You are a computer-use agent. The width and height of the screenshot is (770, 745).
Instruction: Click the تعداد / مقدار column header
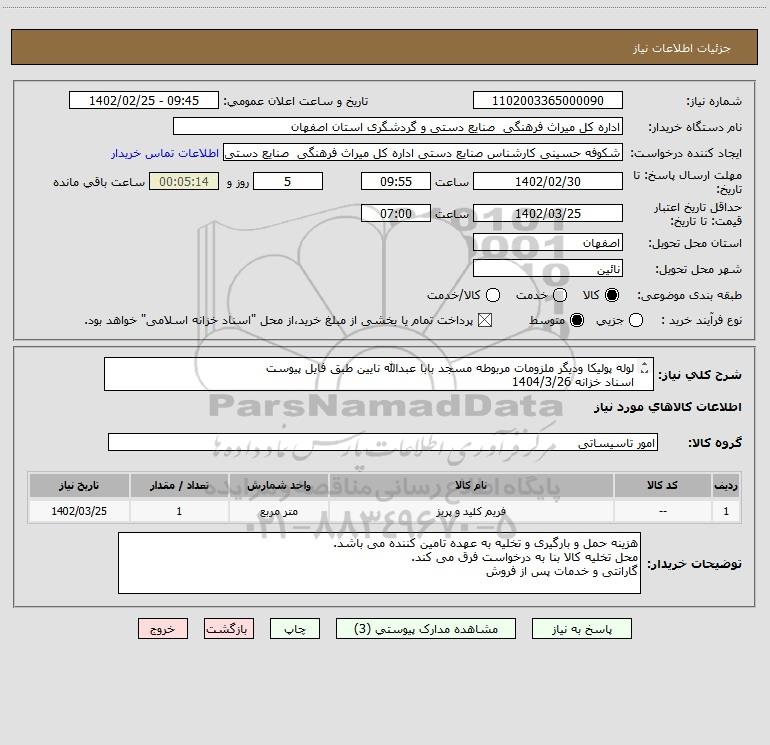point(179,485)
